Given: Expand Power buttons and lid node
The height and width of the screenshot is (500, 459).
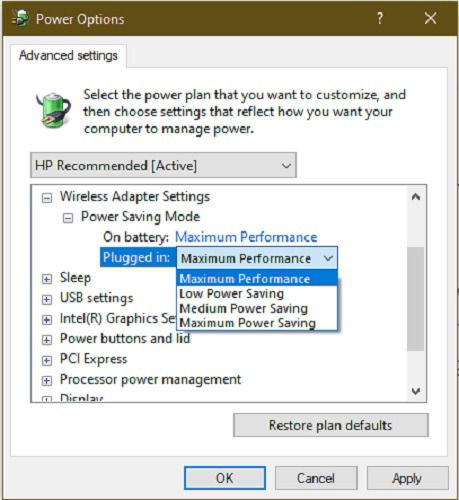Looking at the screenshot, I should [x=47, y=340].
